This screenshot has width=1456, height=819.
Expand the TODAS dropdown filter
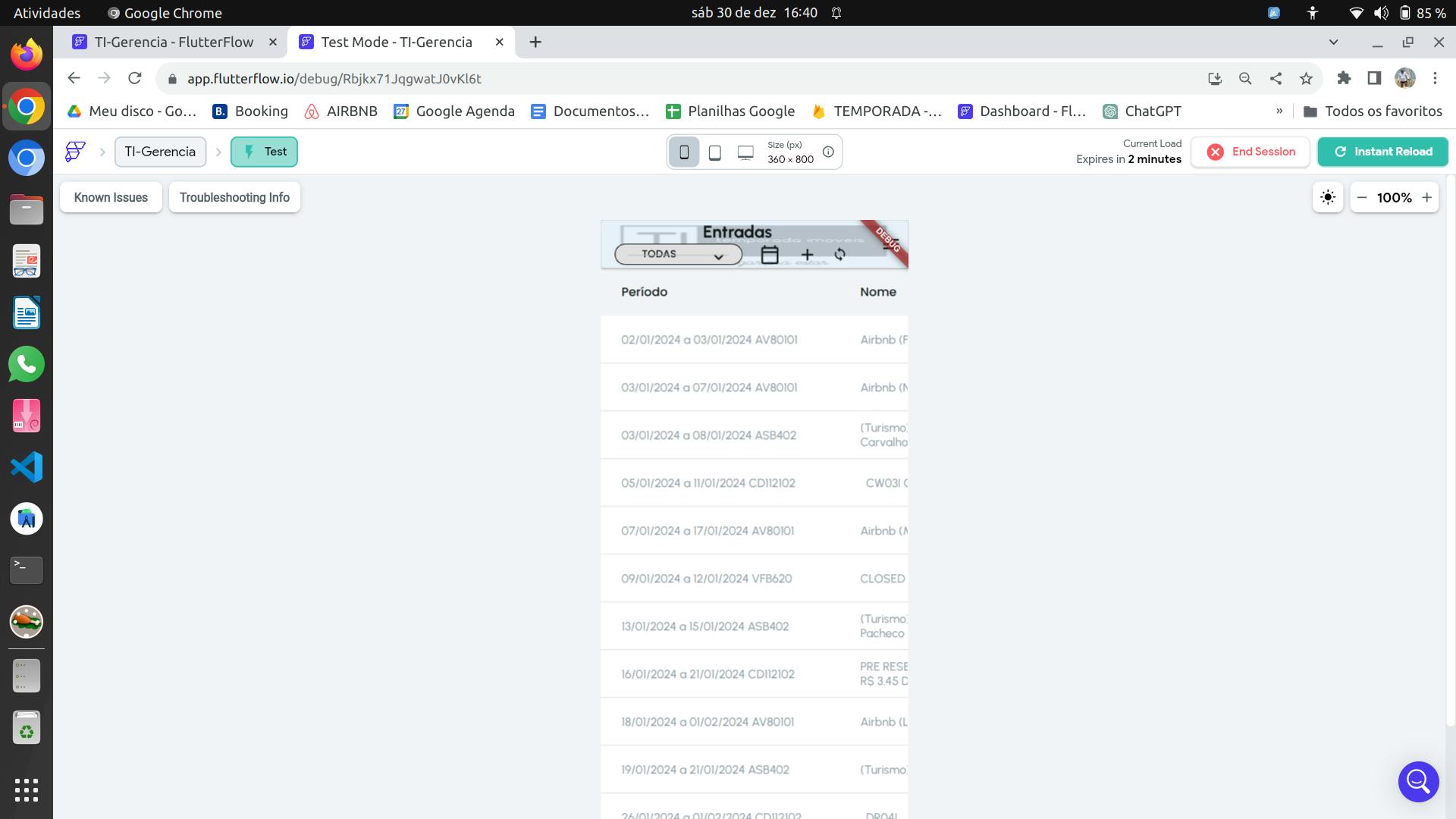pyautogui.click(x=678, y=255)
